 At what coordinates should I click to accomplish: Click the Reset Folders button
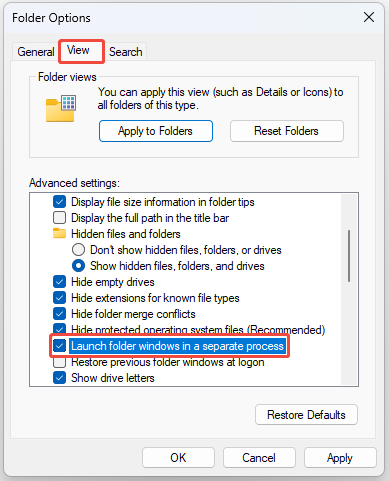click(x=287, y=131)
